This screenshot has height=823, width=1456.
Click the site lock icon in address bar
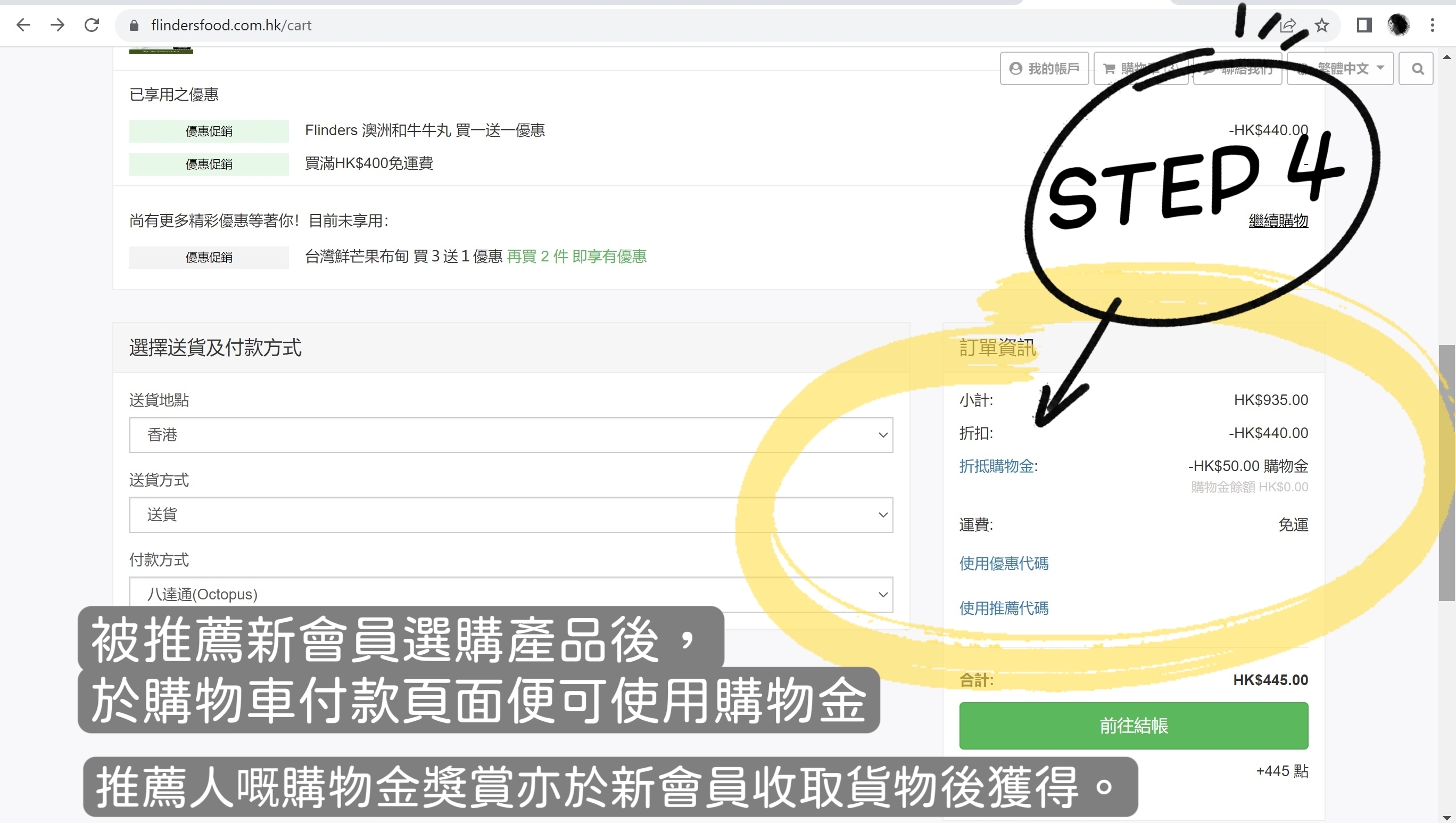[134, 26]
